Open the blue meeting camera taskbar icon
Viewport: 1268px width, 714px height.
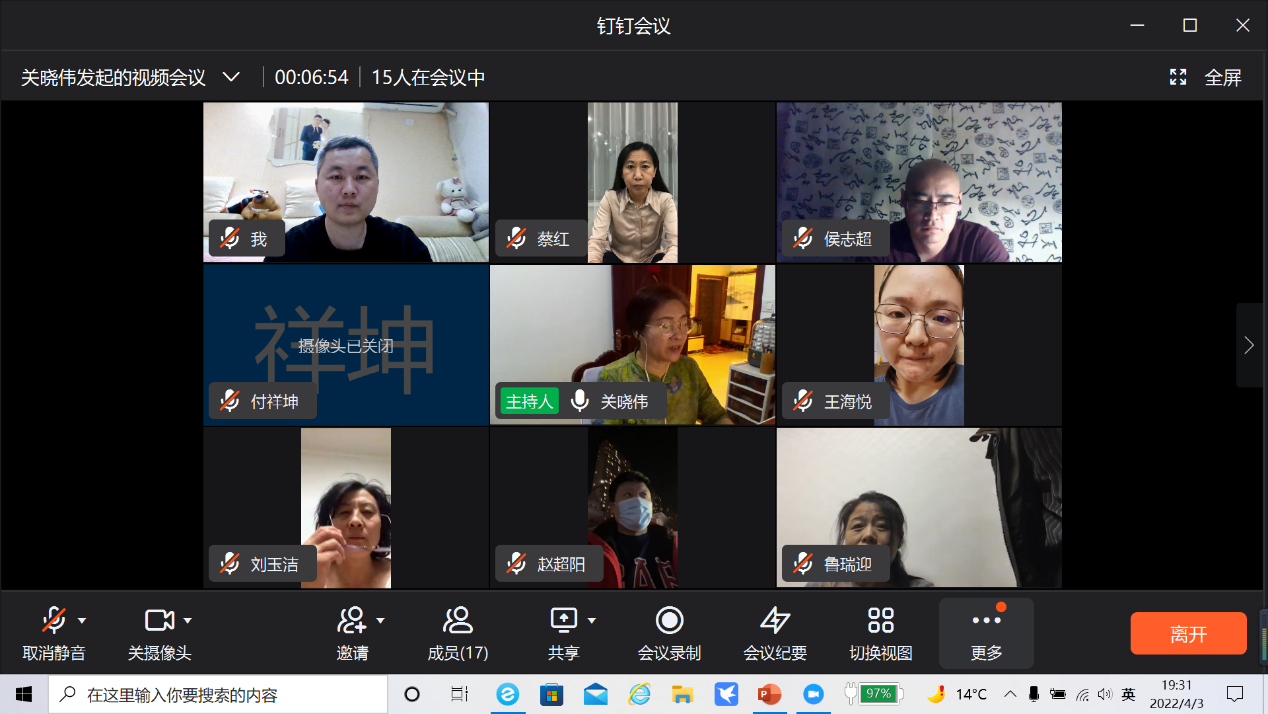(x=814, y=694)
